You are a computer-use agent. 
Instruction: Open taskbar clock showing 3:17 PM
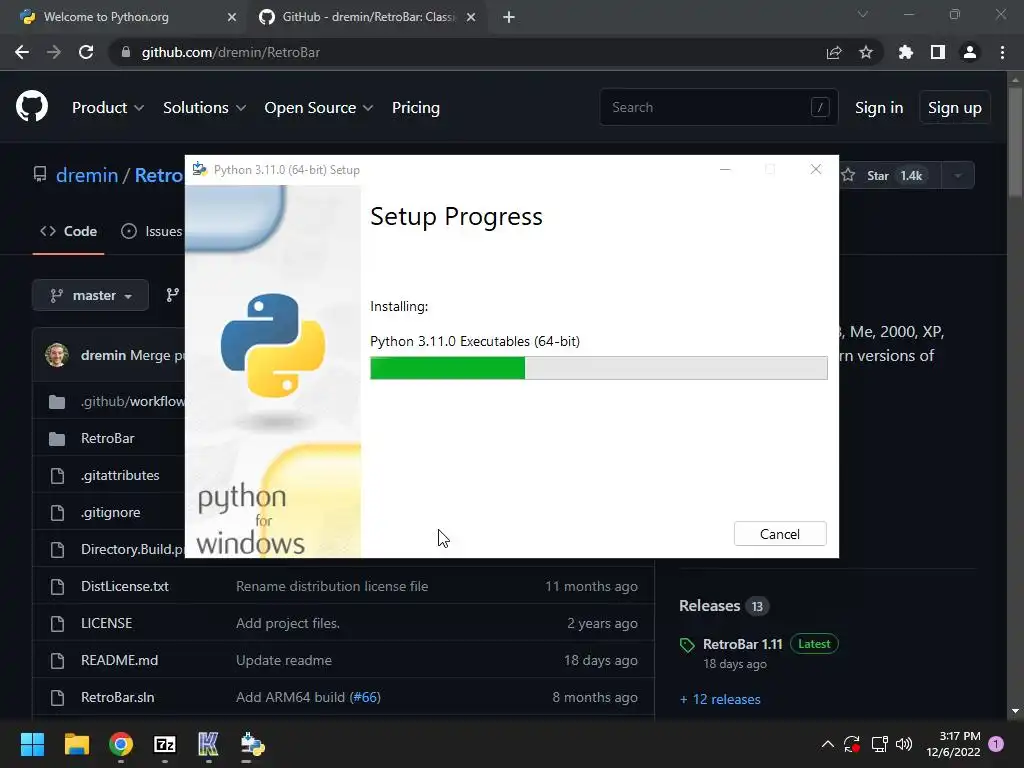[953, 744]
